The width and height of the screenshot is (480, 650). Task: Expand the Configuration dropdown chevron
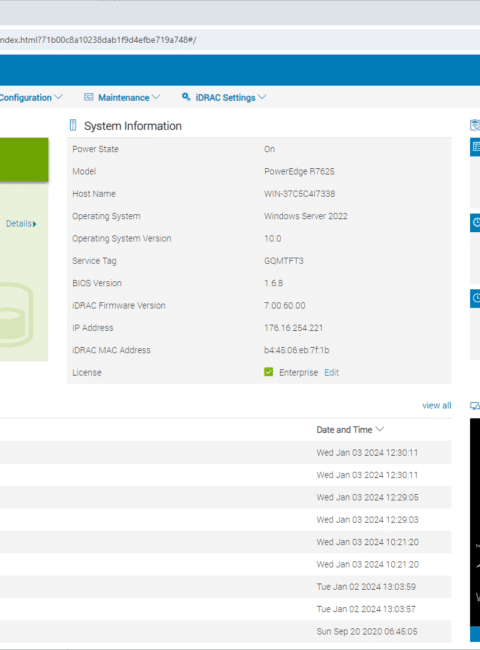58,97
